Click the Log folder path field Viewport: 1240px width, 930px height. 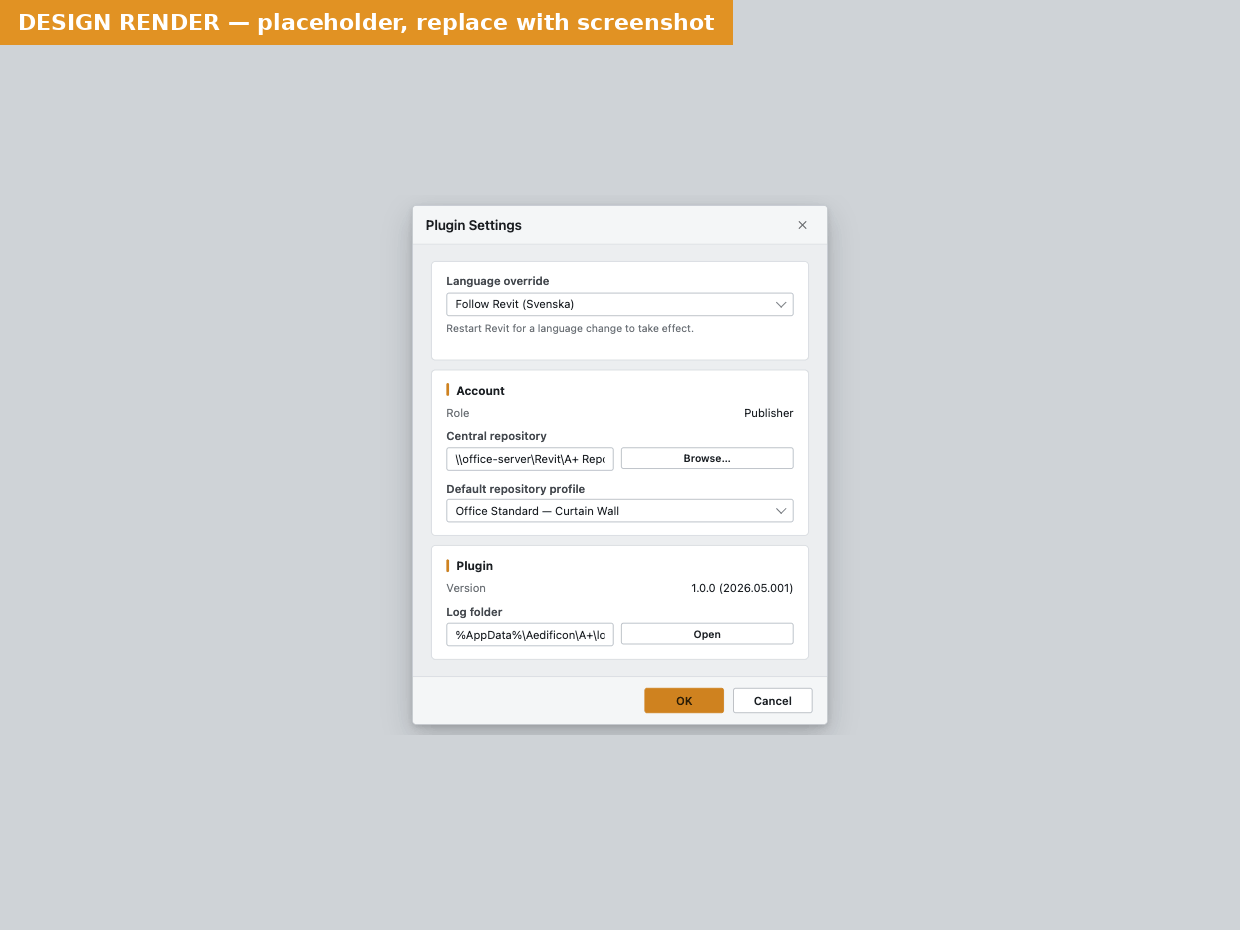[x=530, y=635]
